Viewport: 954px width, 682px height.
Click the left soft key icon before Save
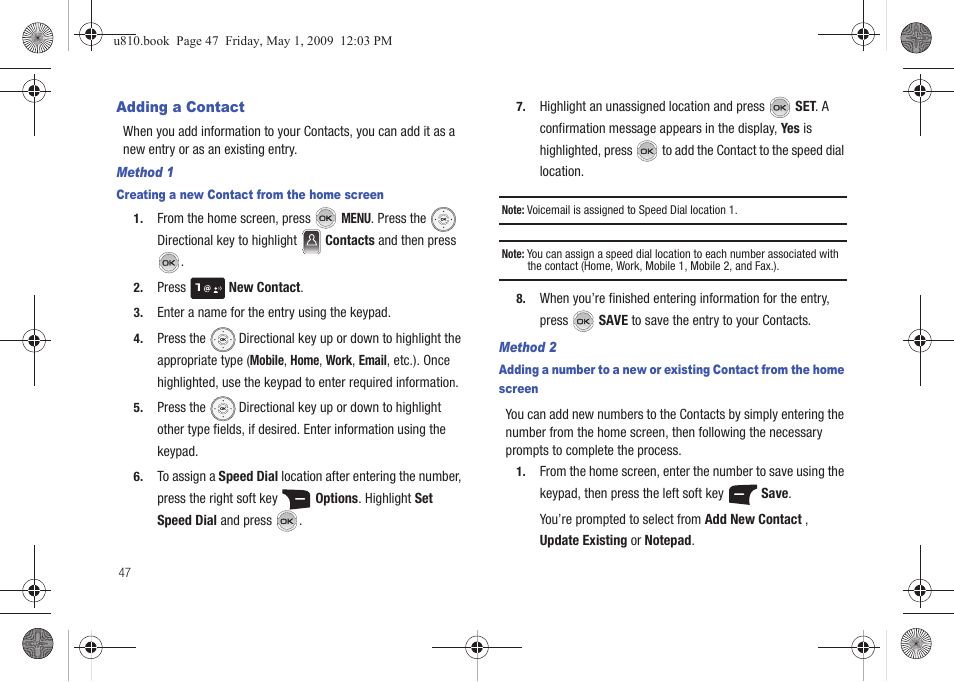[x=742, y=494]
